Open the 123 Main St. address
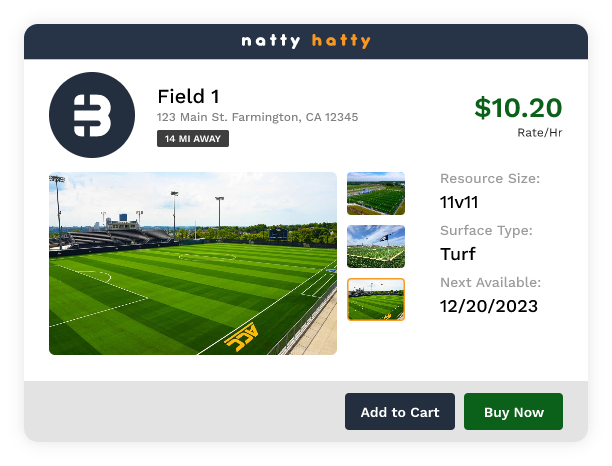The width and height of the screenshot is (612, 466). pyautogui.click(x=257, y=118)
